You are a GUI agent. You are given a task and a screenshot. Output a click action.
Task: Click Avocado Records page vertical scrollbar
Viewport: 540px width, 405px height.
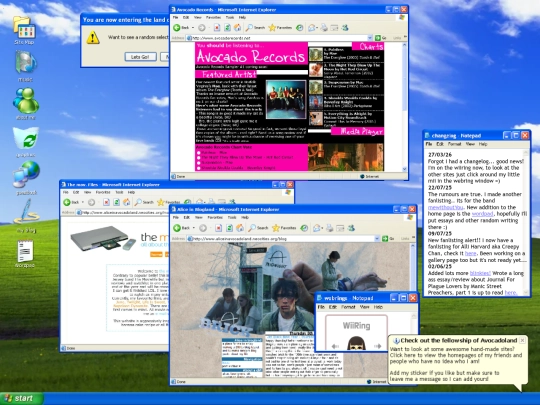(405, 107)
